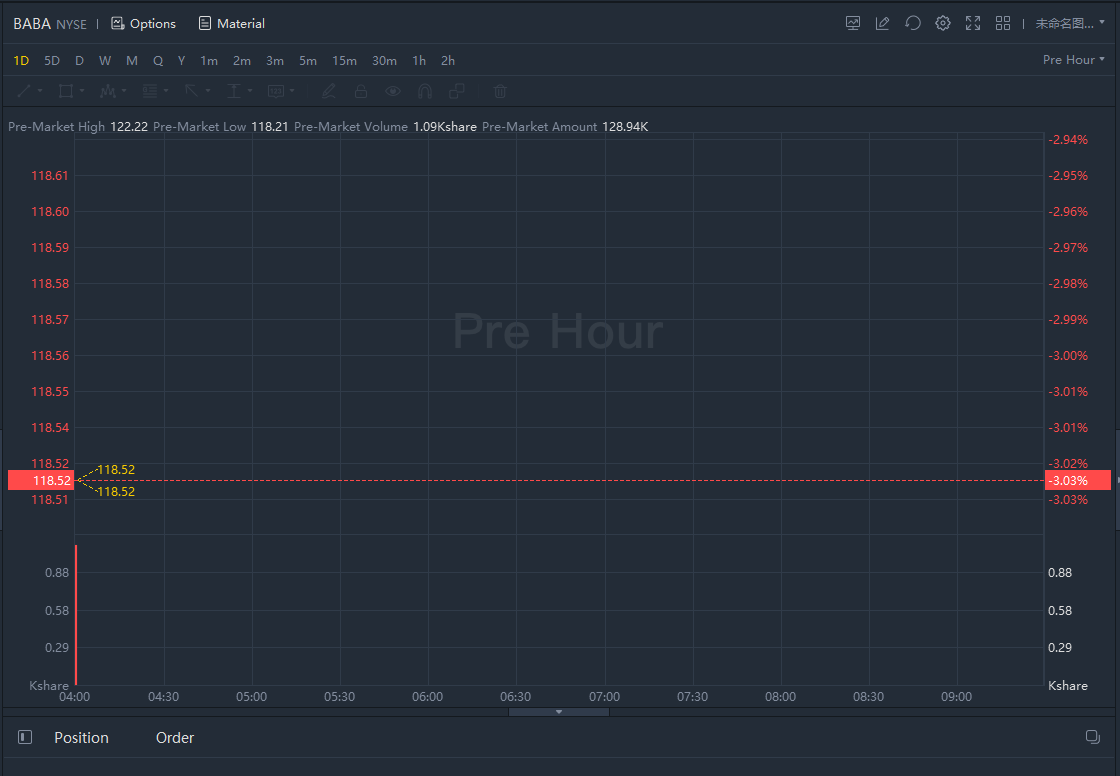This screenshot has height=776, width=1120.
Task: Select the rectangle shape drawing tool
Action: (x=66, y=91)
